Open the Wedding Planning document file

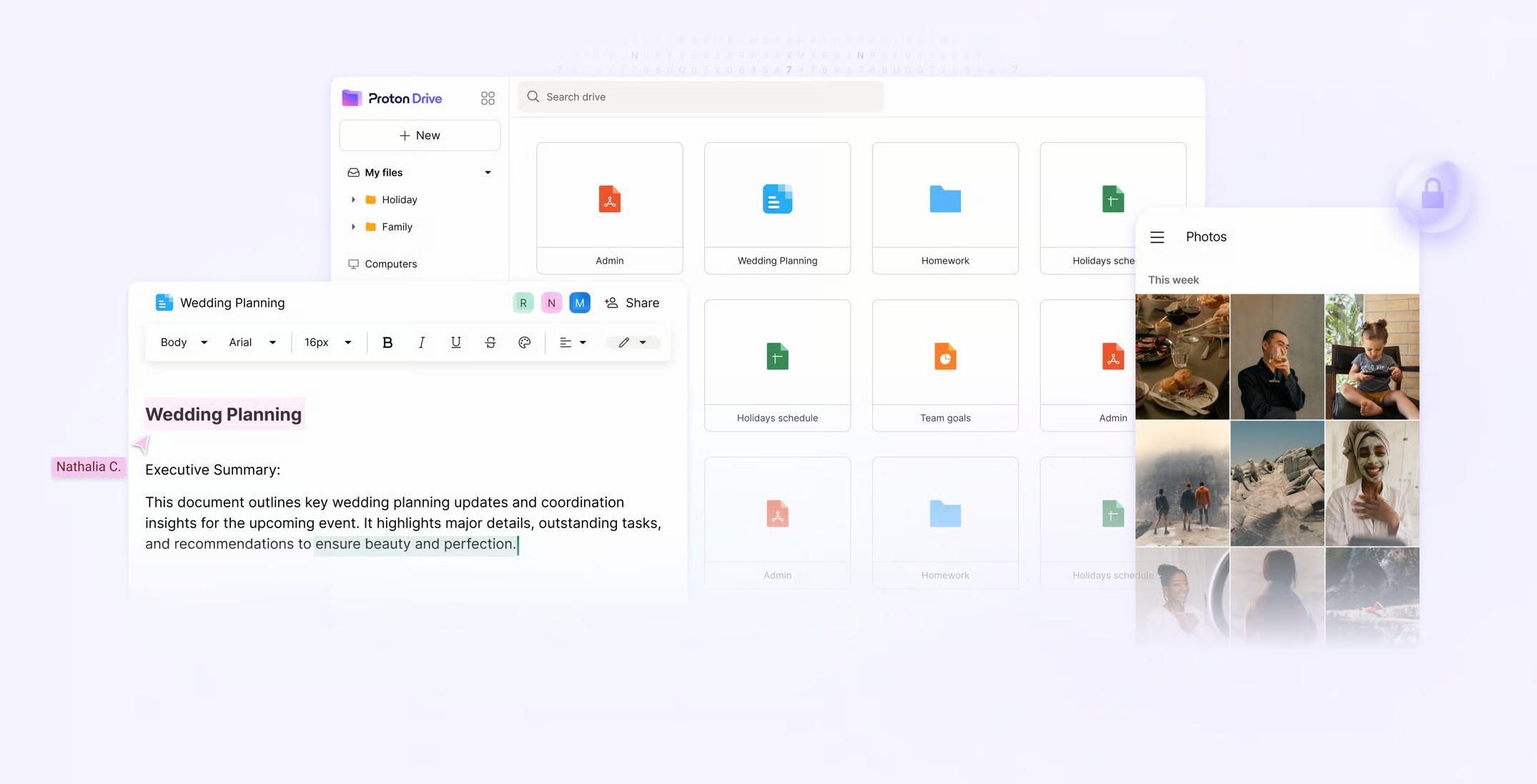pyautogui.click(x=777, y=208)
